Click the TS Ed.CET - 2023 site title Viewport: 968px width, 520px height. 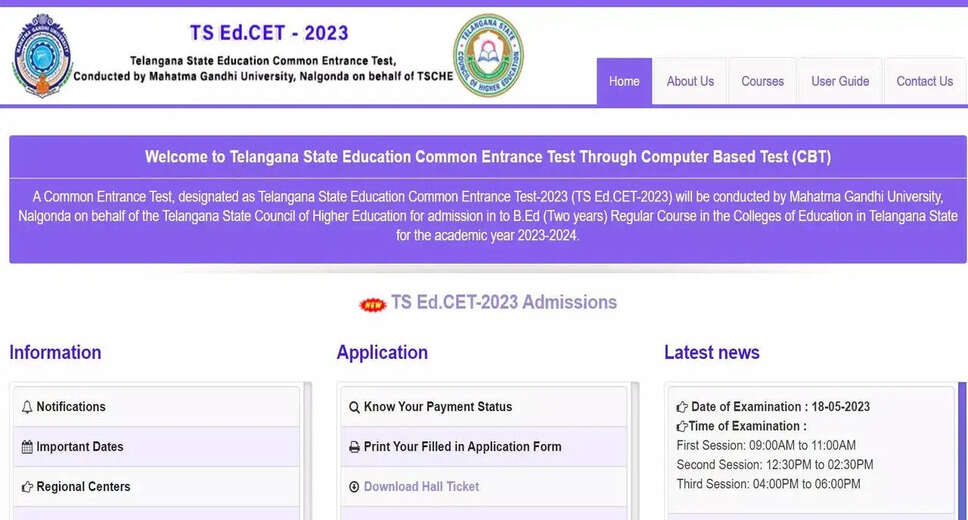tap(269, 33)
